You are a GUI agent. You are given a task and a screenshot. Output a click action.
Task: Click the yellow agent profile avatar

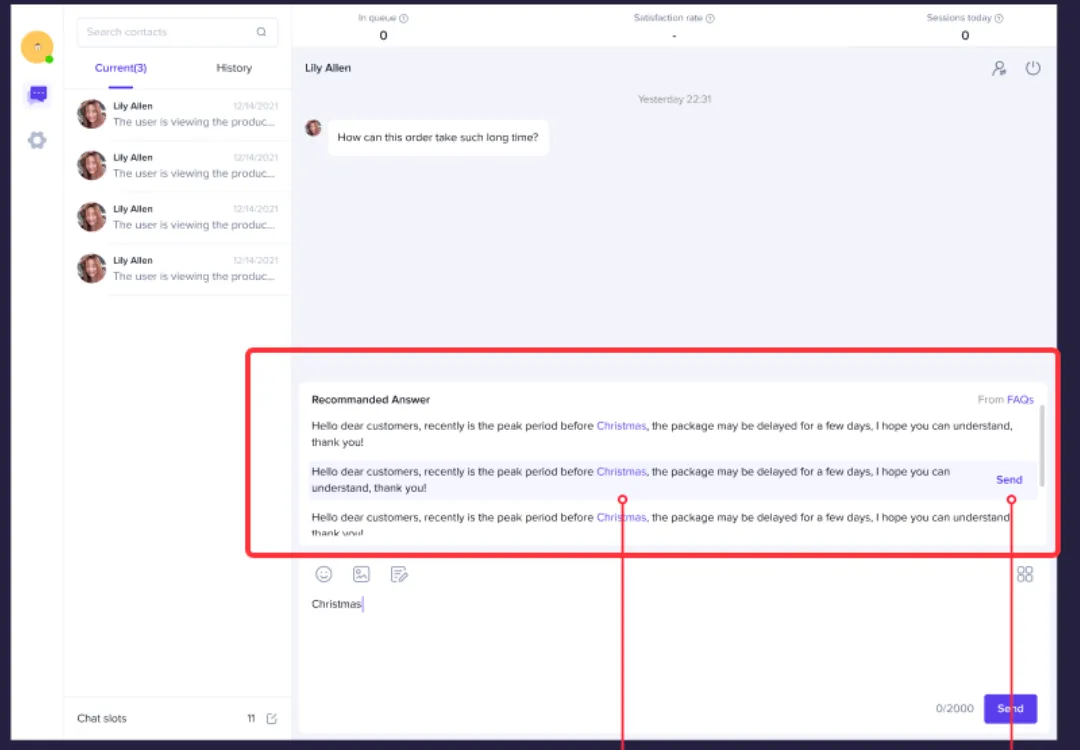point(37,47)
